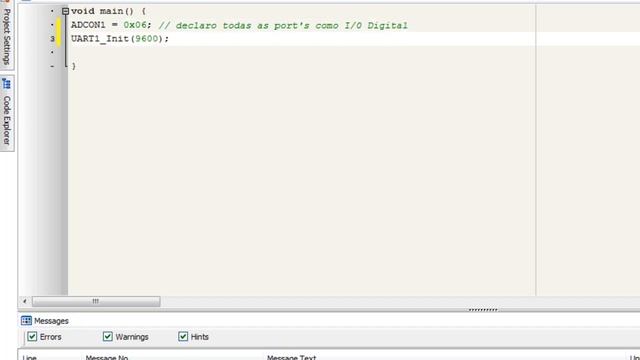This screenshot has height=360, width=640.
Task: Click the Message Text column header
Action: coord(291,358)
